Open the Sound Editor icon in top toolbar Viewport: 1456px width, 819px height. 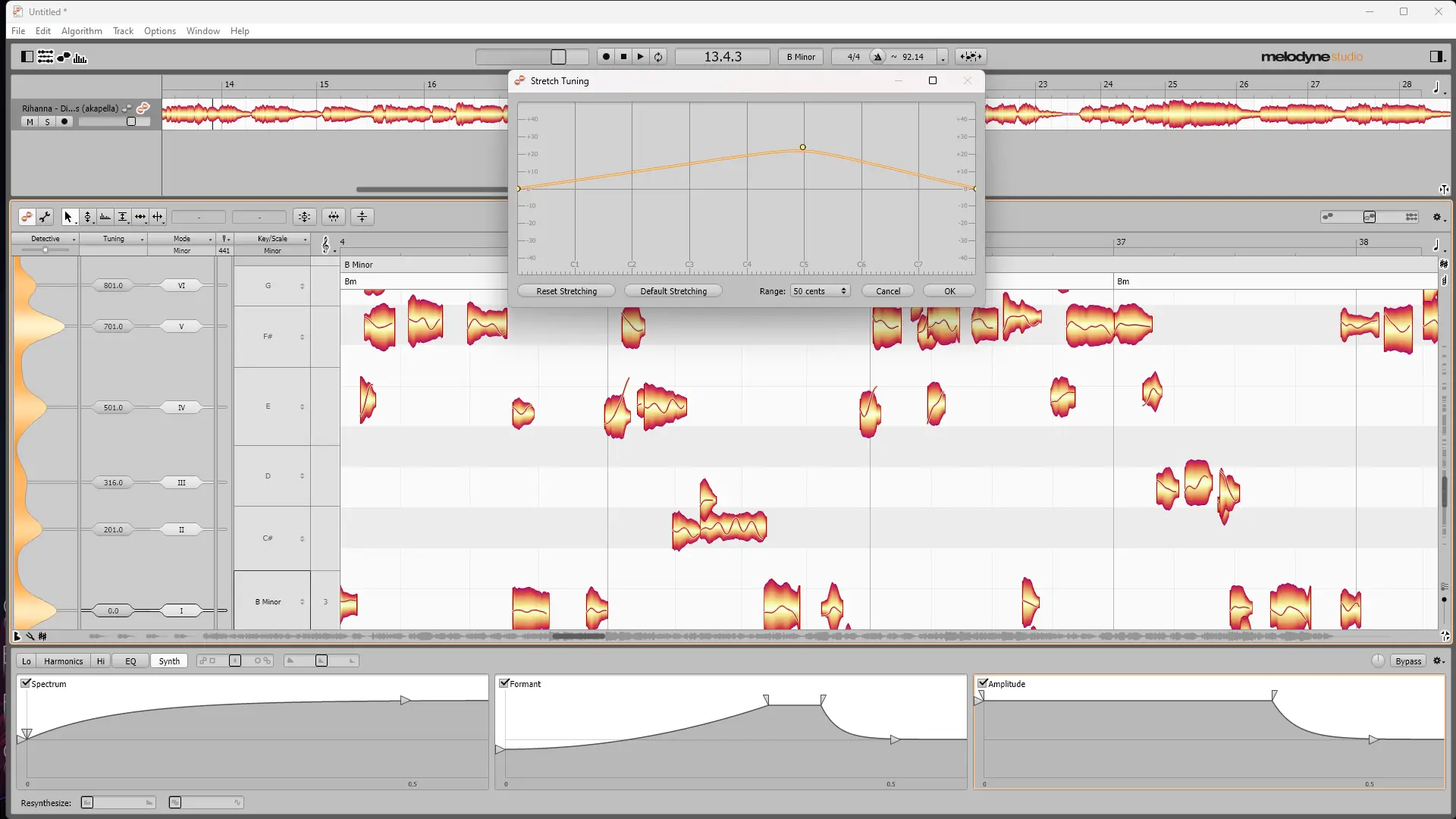point(80,57)
